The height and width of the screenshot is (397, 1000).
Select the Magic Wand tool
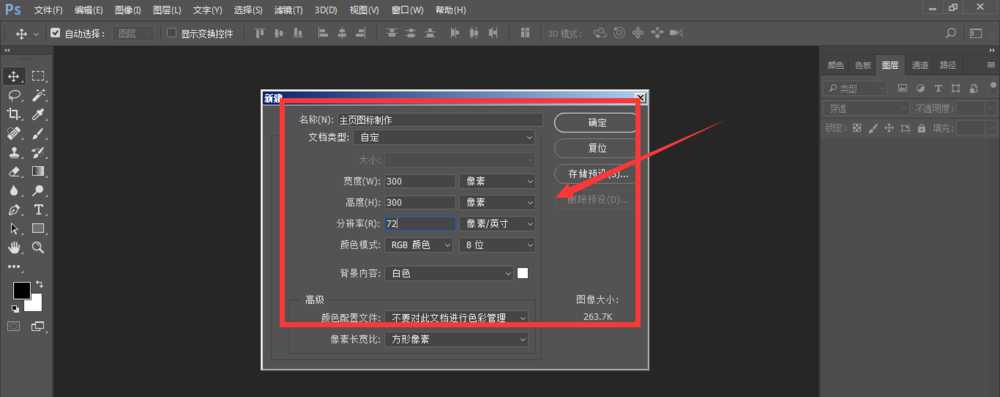click(x=38, y=95)
